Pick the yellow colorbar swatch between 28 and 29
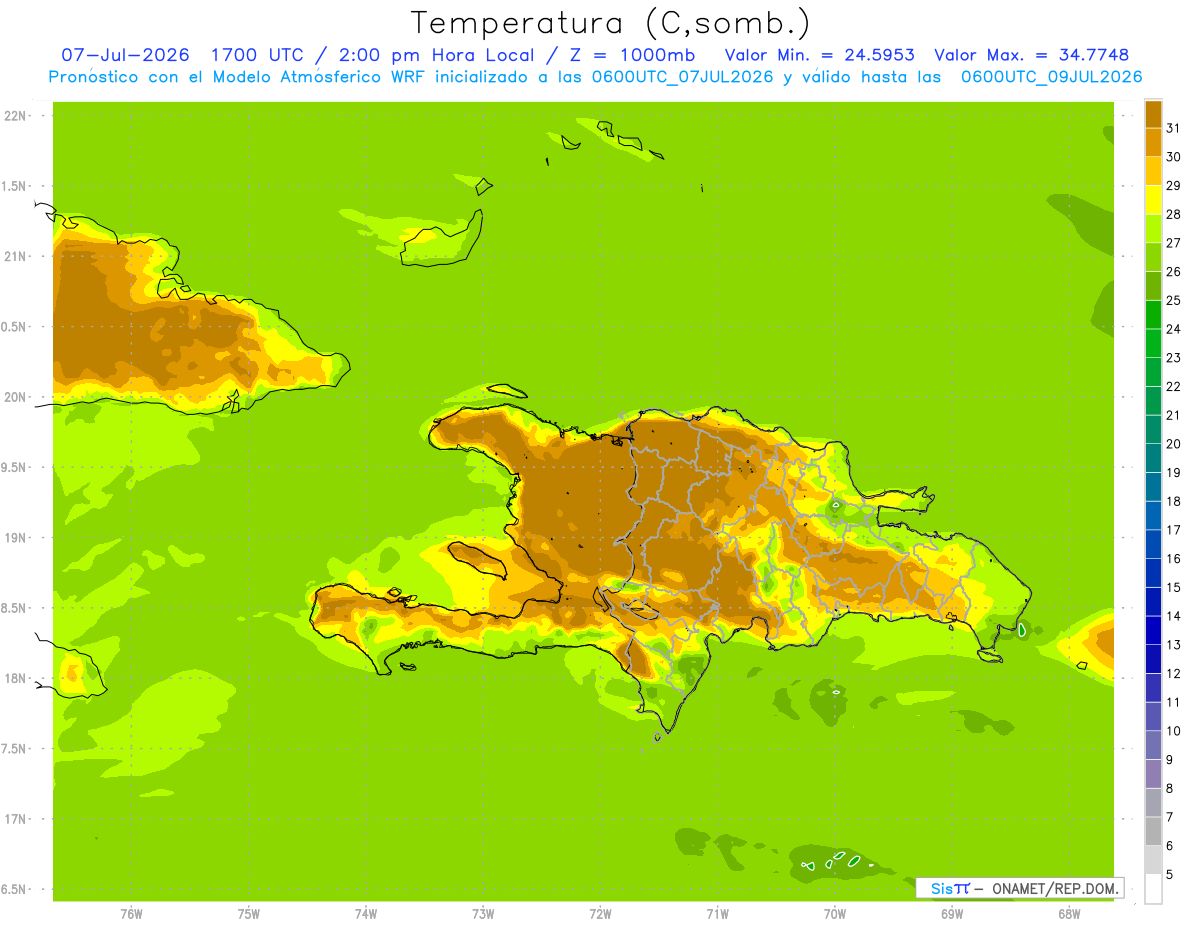 [x=1153, y=200]
